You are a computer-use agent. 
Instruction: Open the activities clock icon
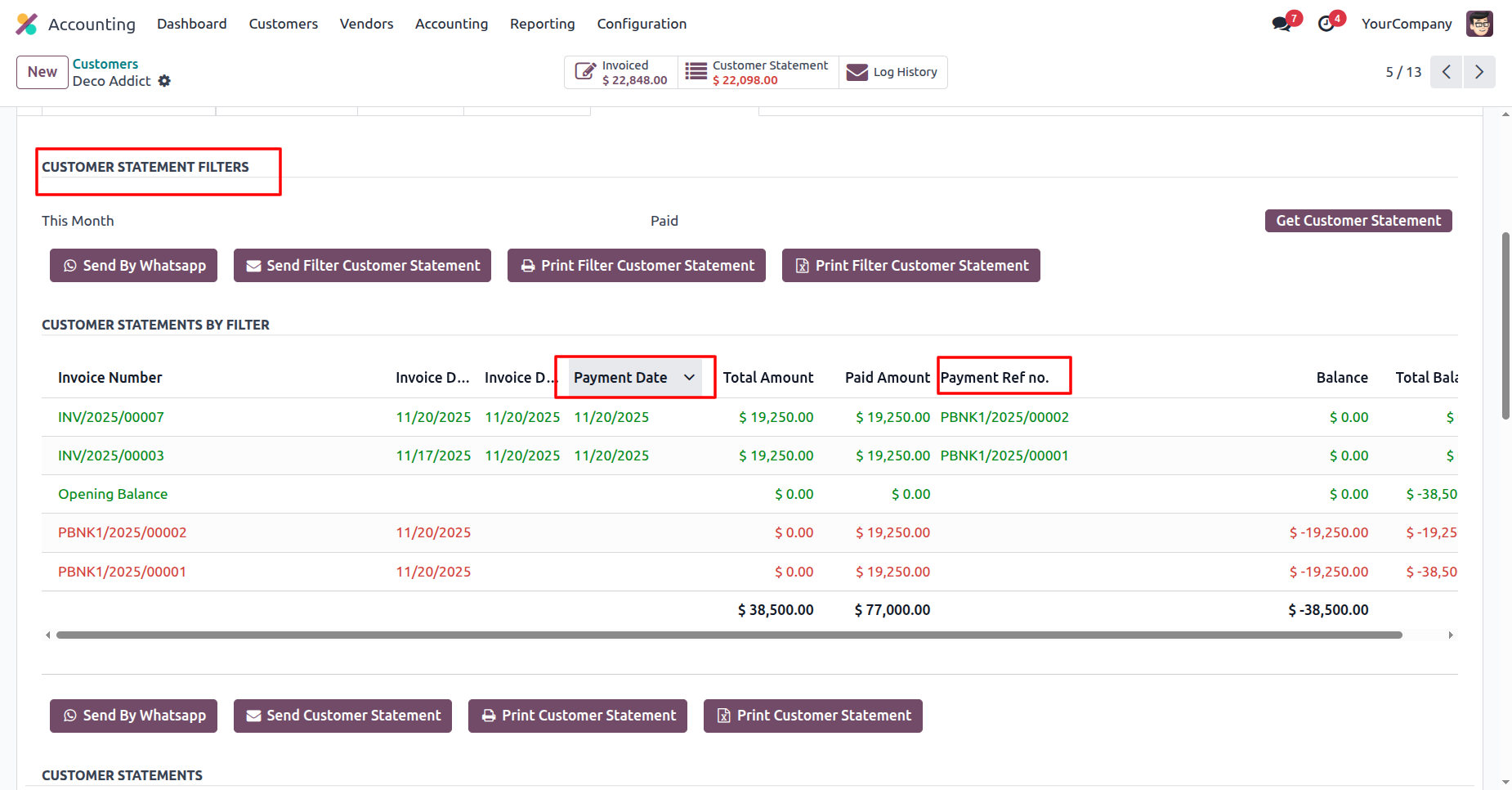point(1326,24)
